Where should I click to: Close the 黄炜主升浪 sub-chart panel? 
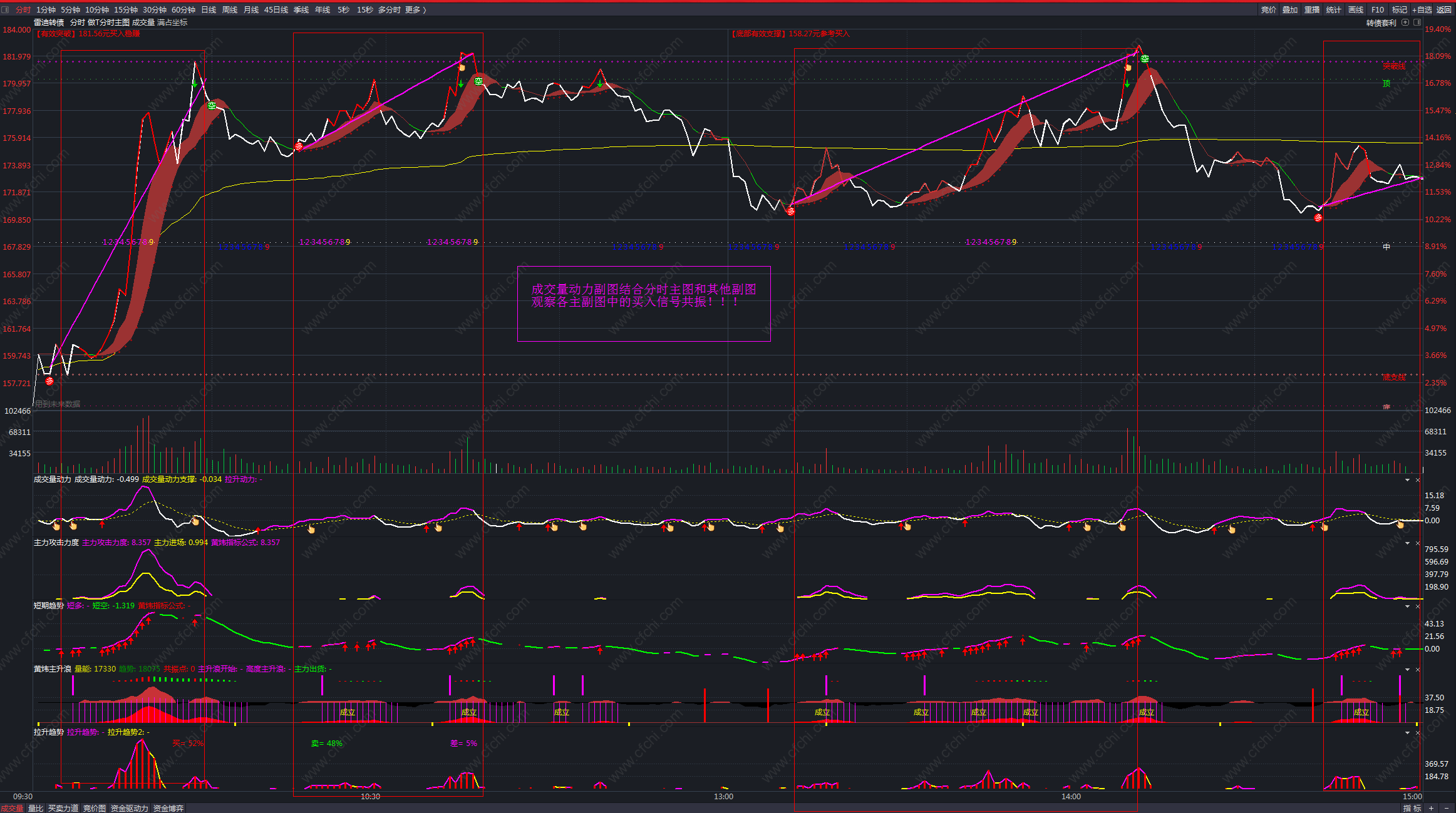(x=1418, y=670)
